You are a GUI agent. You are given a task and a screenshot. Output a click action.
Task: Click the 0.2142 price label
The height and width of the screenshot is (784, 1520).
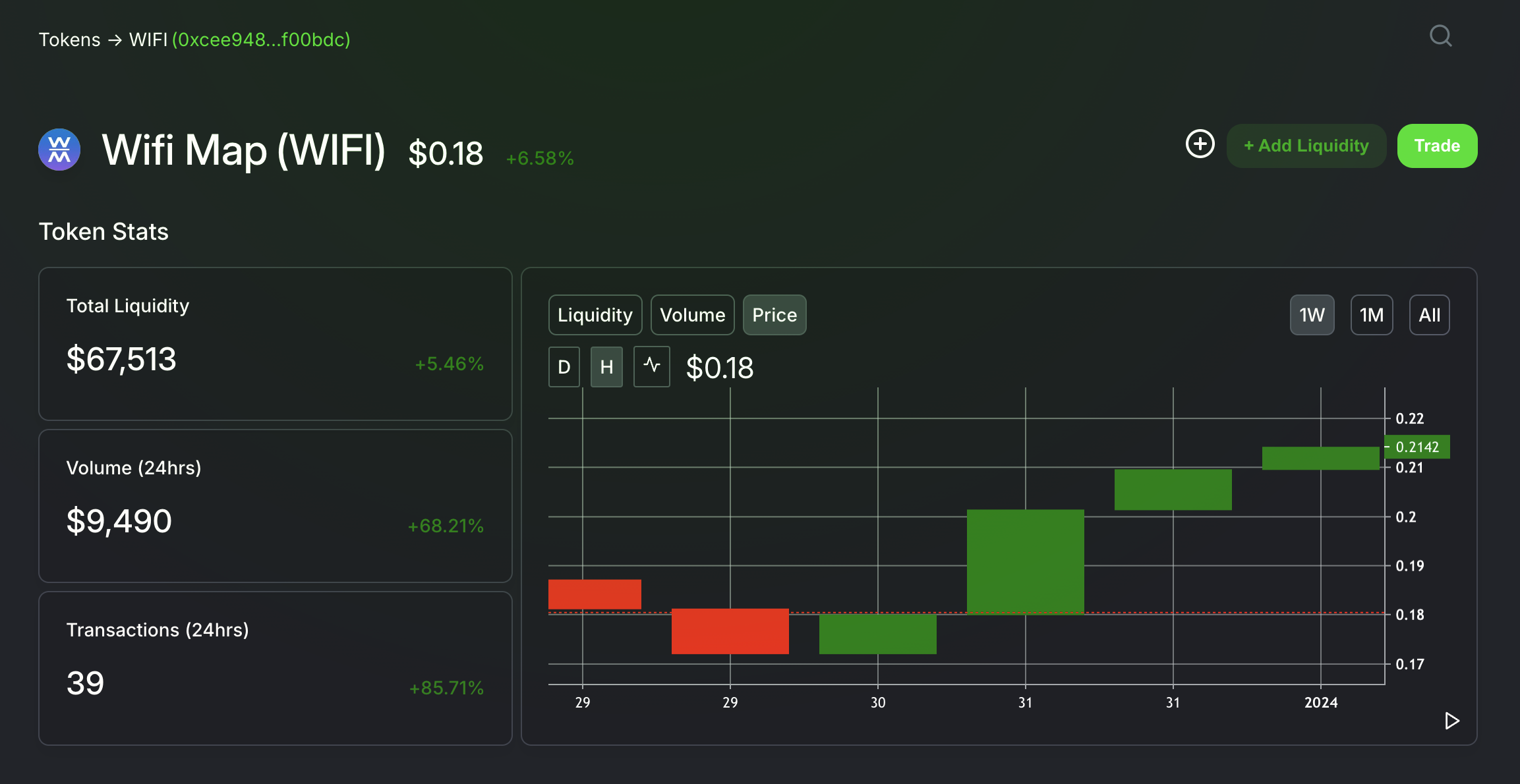pyautogui.click(x=1417, y=447)
